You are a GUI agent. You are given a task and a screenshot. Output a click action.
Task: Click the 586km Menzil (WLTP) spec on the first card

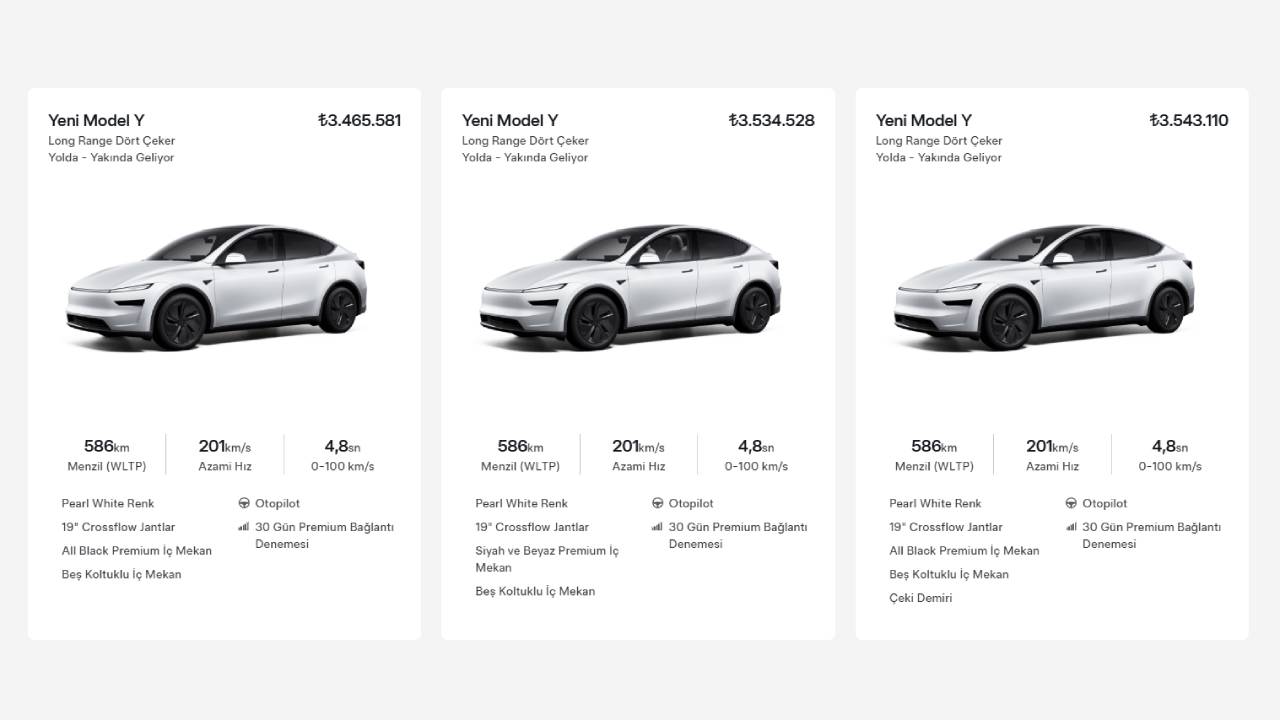tap(109, 455)
